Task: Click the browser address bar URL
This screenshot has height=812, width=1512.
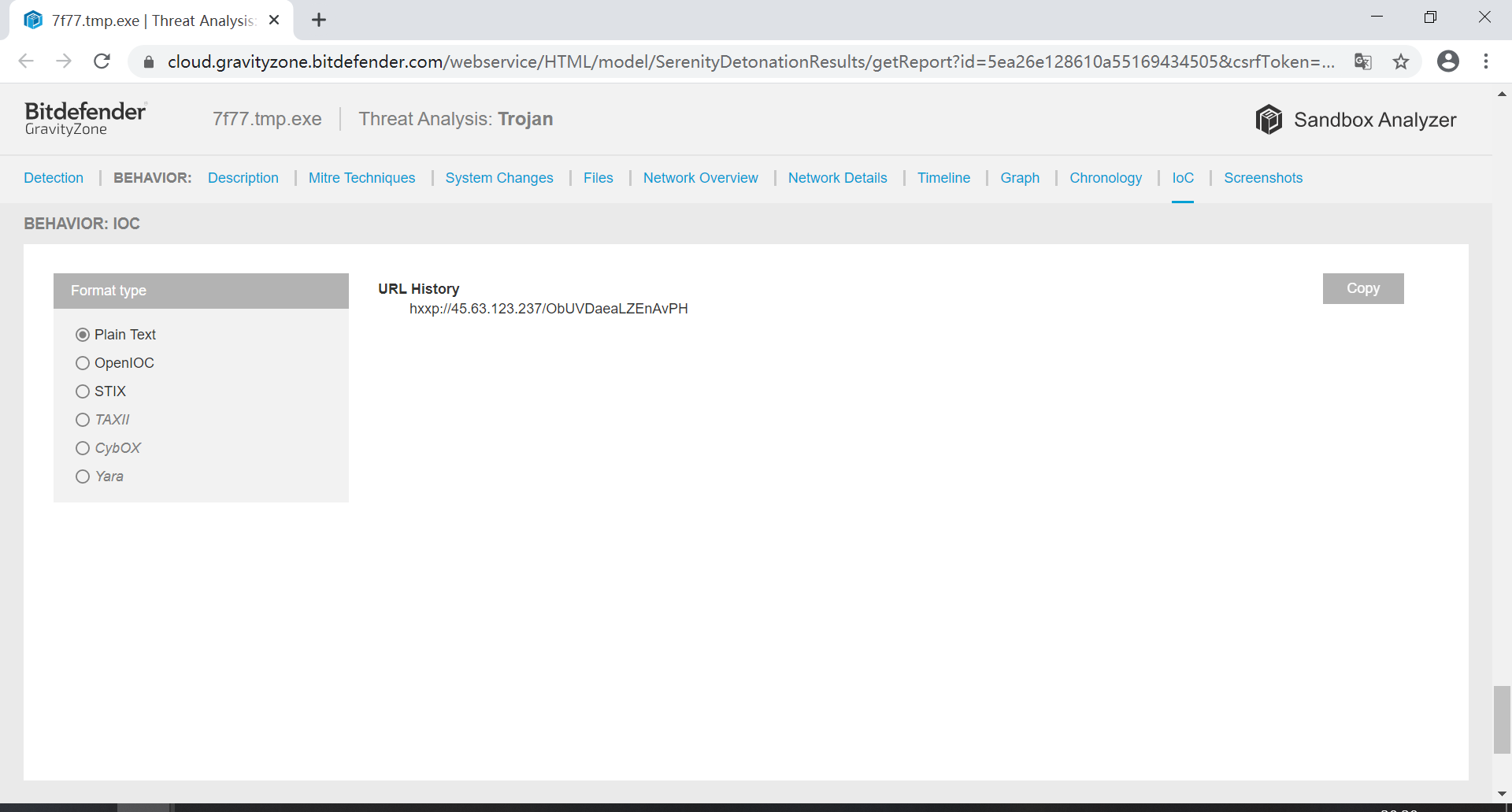Action: point(750,61)
